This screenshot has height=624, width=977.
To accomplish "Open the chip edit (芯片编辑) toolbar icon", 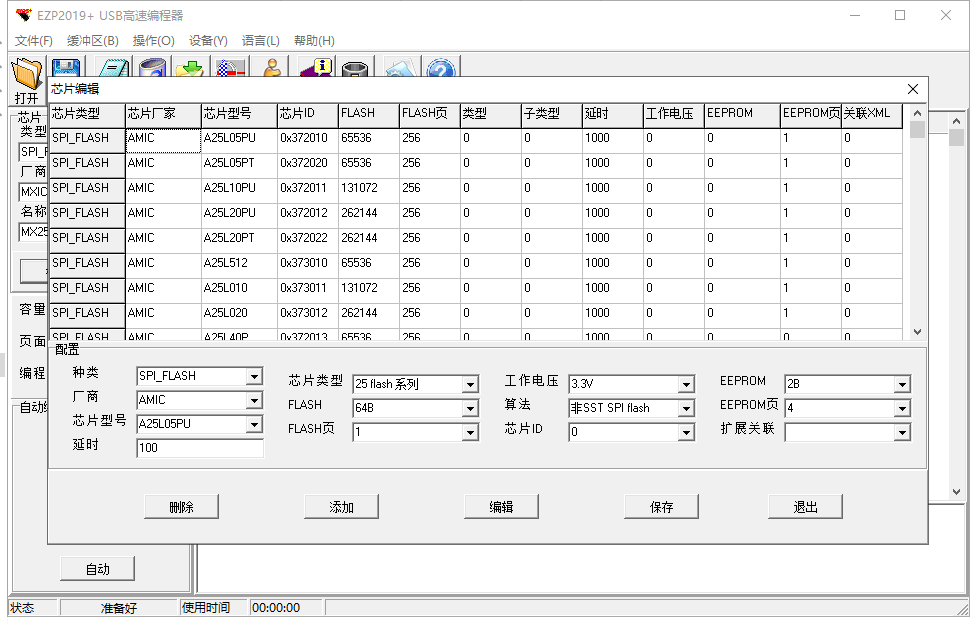I will coord(113,68).
